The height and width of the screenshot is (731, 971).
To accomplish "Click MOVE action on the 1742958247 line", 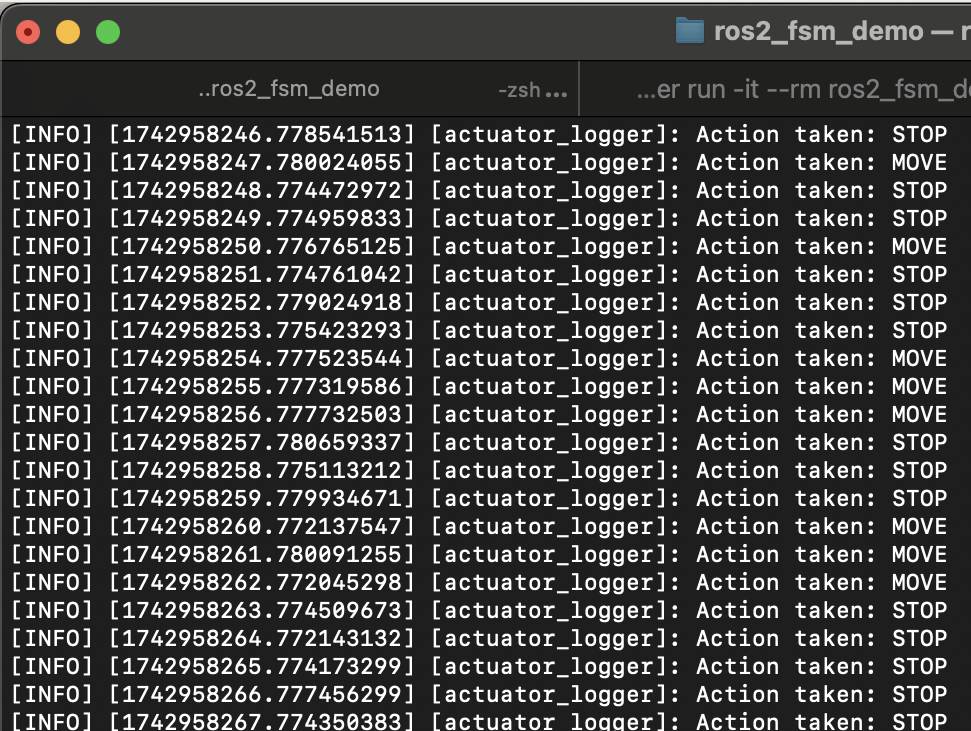I will [x=919, y=162].
